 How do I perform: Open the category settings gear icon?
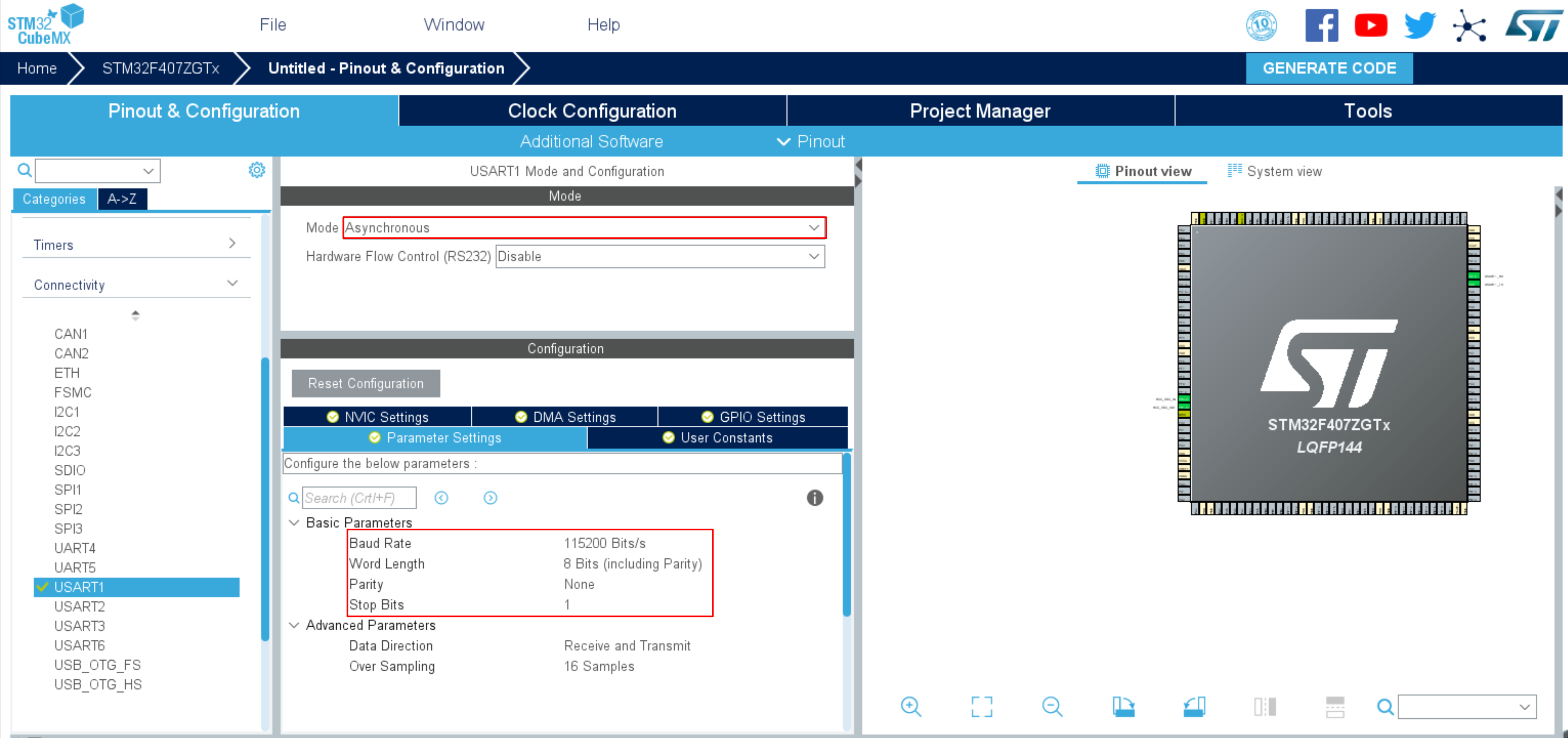(257, 170)
